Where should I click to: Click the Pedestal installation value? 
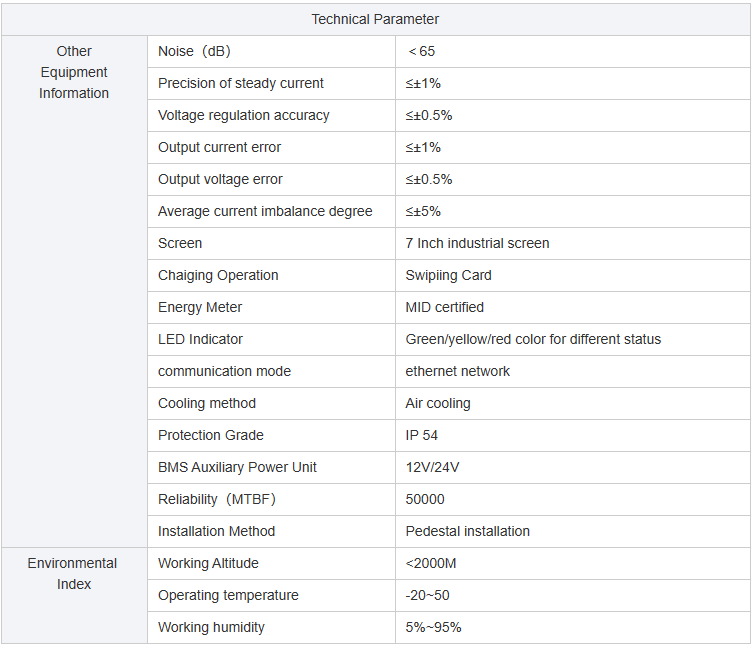pyautogui.click(x=468, y=531)
